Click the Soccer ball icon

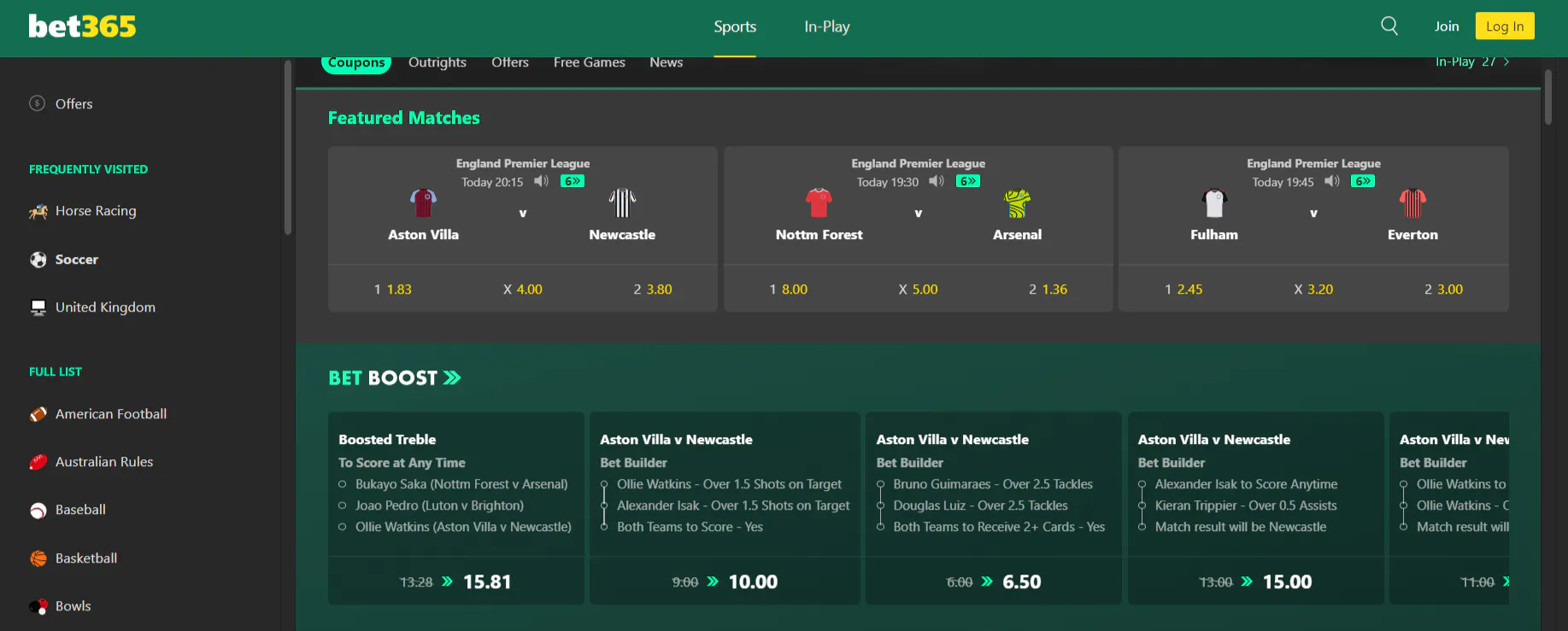click(38, 260)
